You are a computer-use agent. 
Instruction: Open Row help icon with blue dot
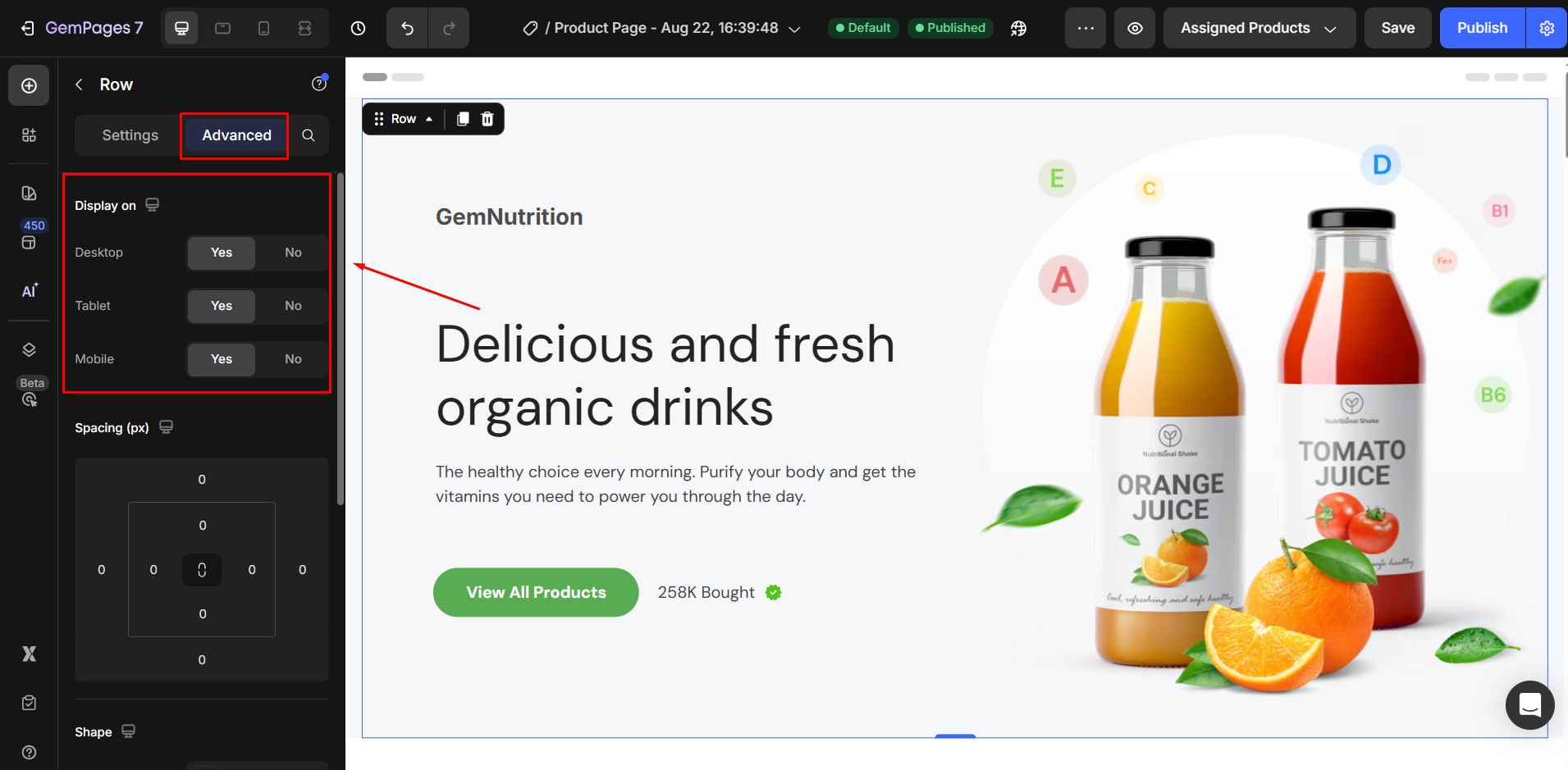coord(319,84)
